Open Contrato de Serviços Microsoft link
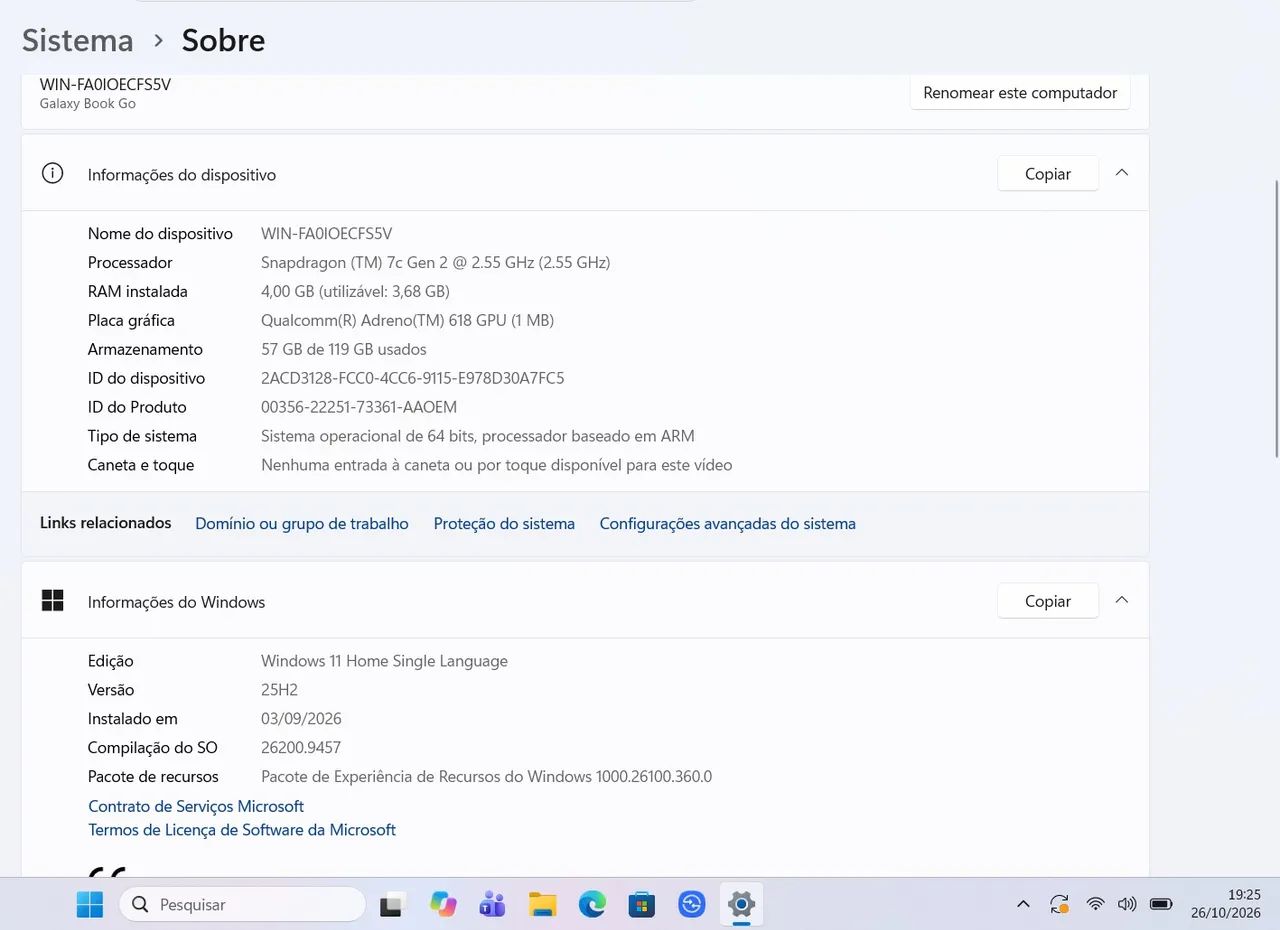Screen dimensions: 1280x930 (196, 806)
